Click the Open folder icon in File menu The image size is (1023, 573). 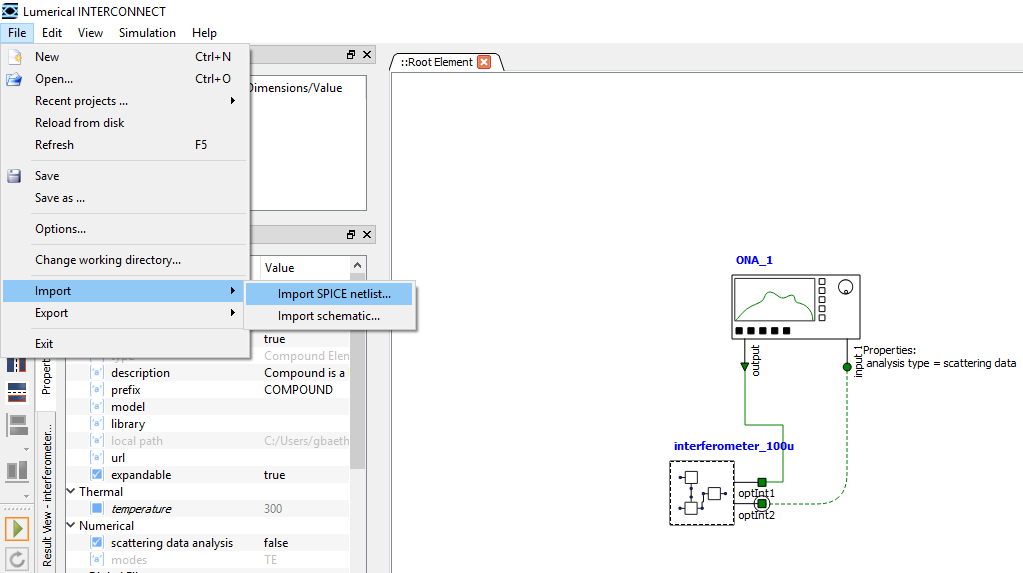coord(14,79)
